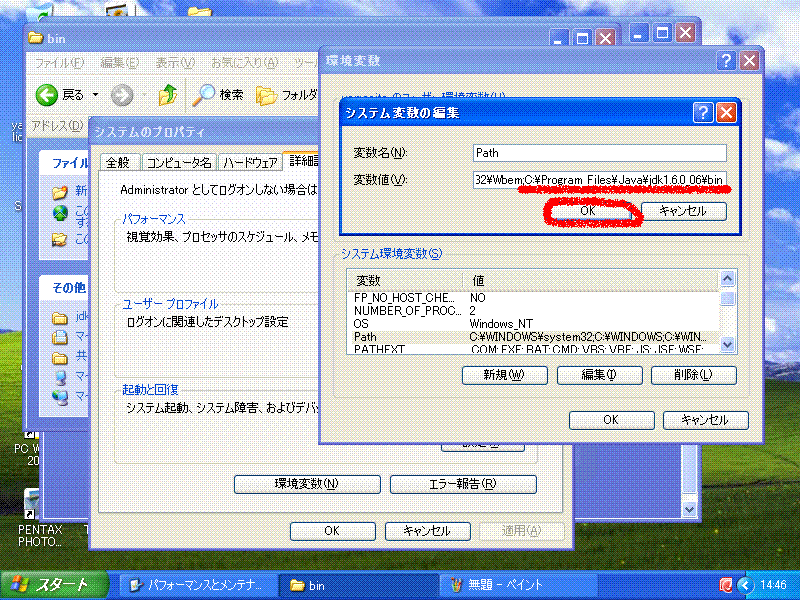Viewport: 800px width, 600px height.
Task: Expand hidden tray icons with the arrow
Action: pyautogui.click(x=746, y=585)
